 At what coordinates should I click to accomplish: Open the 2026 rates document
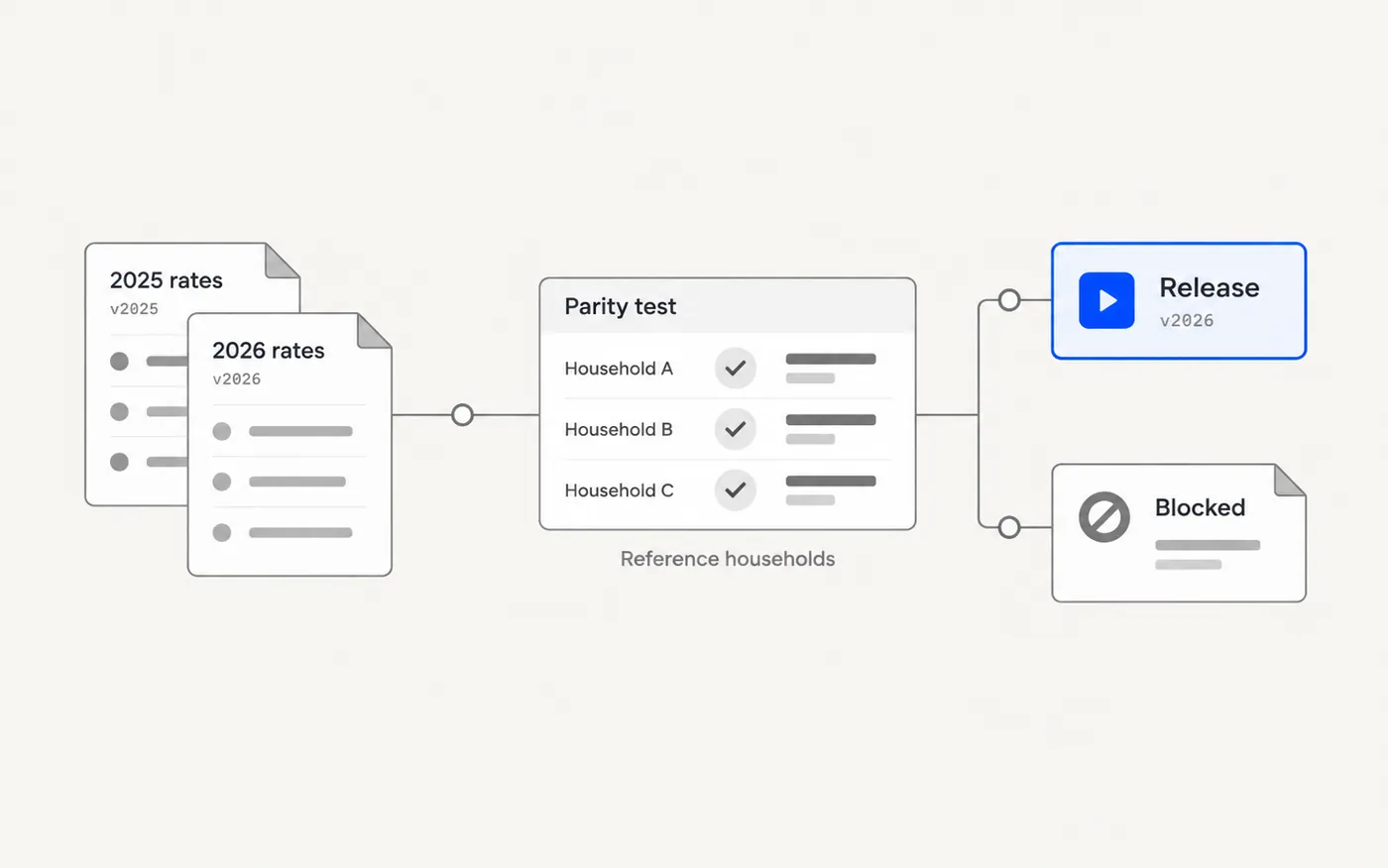pos(289,444)
